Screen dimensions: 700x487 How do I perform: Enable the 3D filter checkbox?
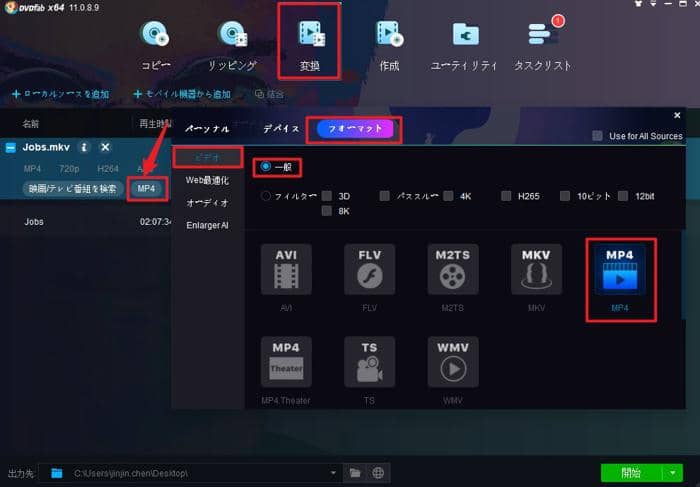(x=327, y=196)
